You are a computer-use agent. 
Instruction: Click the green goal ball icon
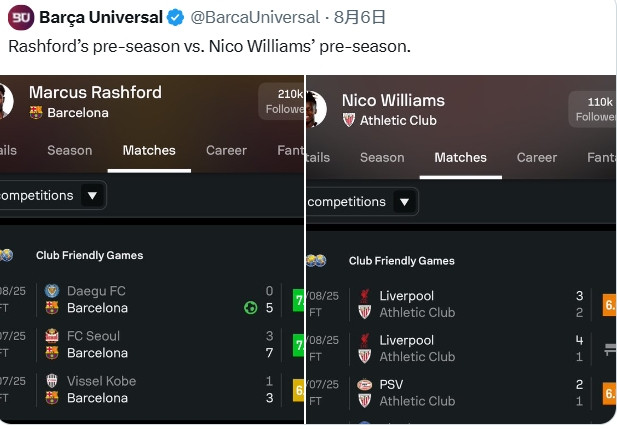(x=250, y=308)
